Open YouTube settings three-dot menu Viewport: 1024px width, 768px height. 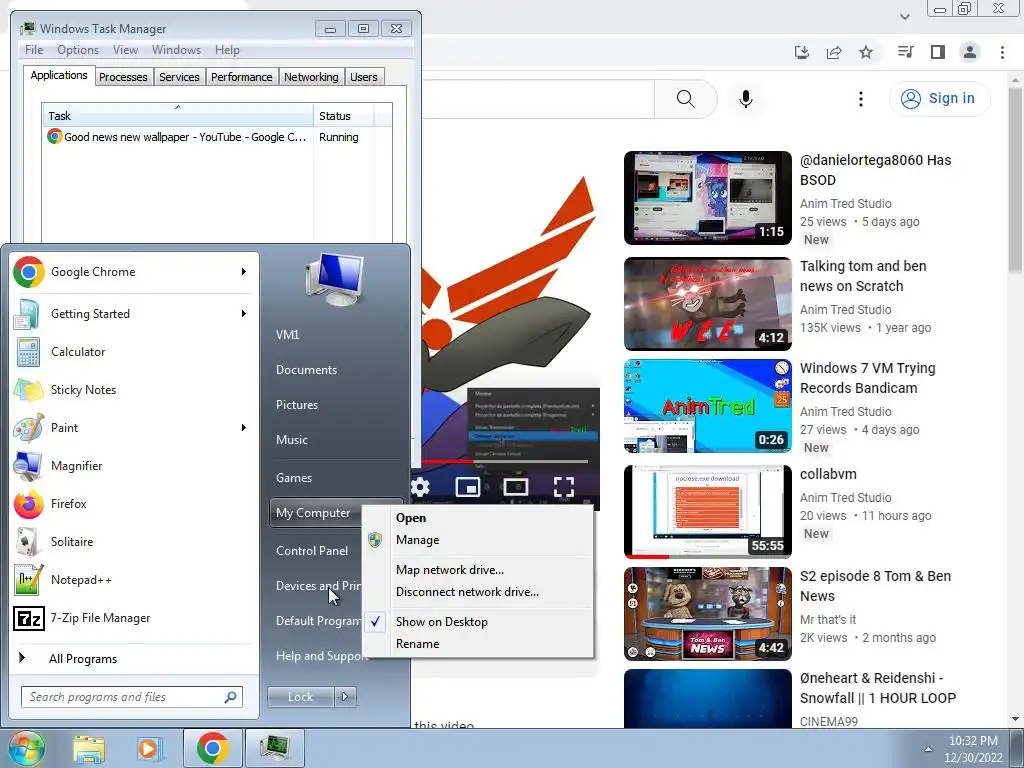(861, 99)
